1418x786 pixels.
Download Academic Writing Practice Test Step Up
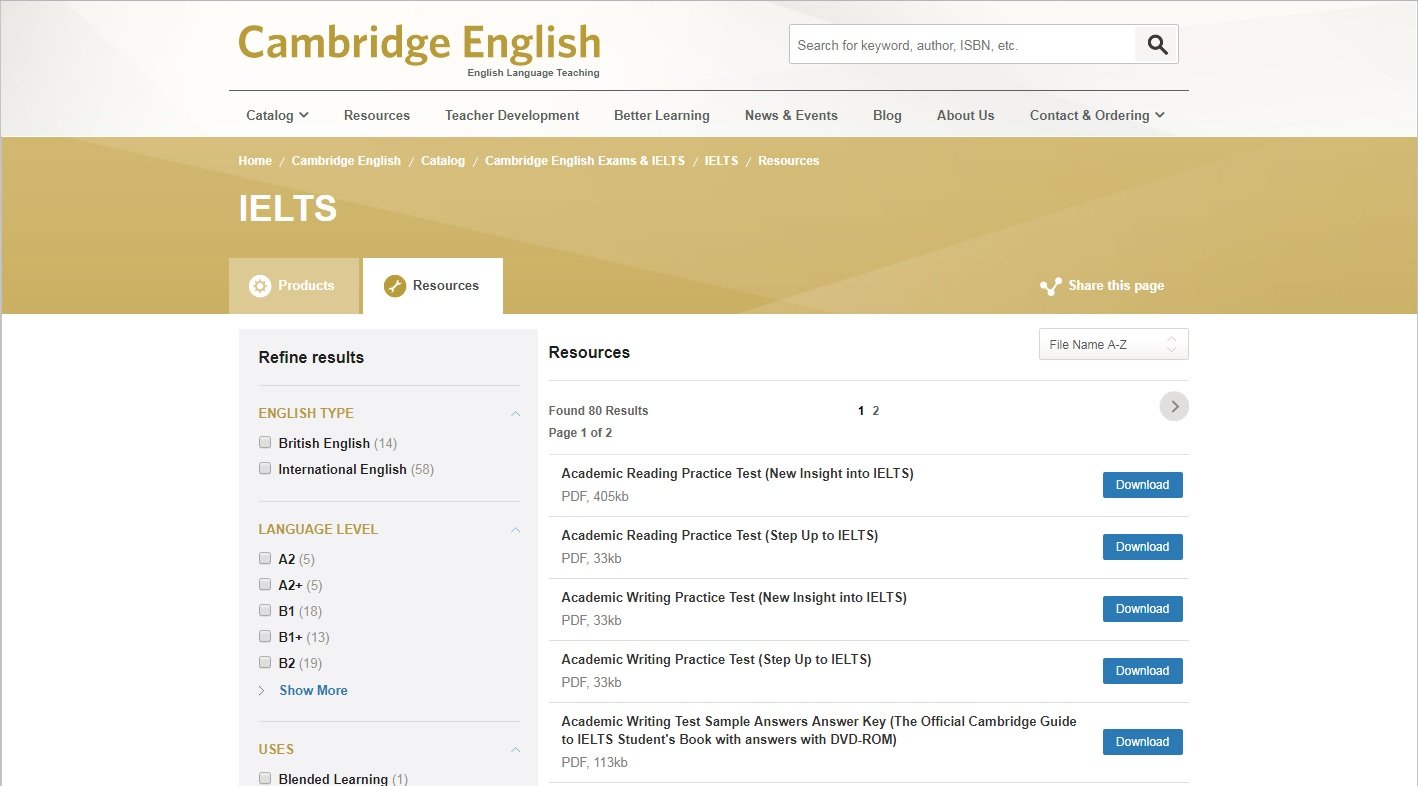tap(1142, 671)
